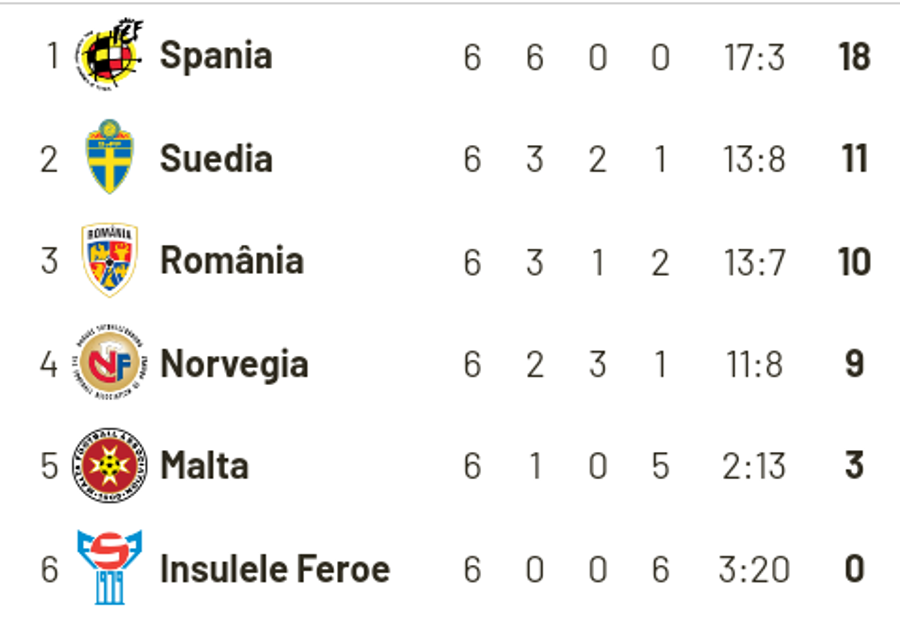Click the Faroe Islands federation crest

(x=110, y=567)
